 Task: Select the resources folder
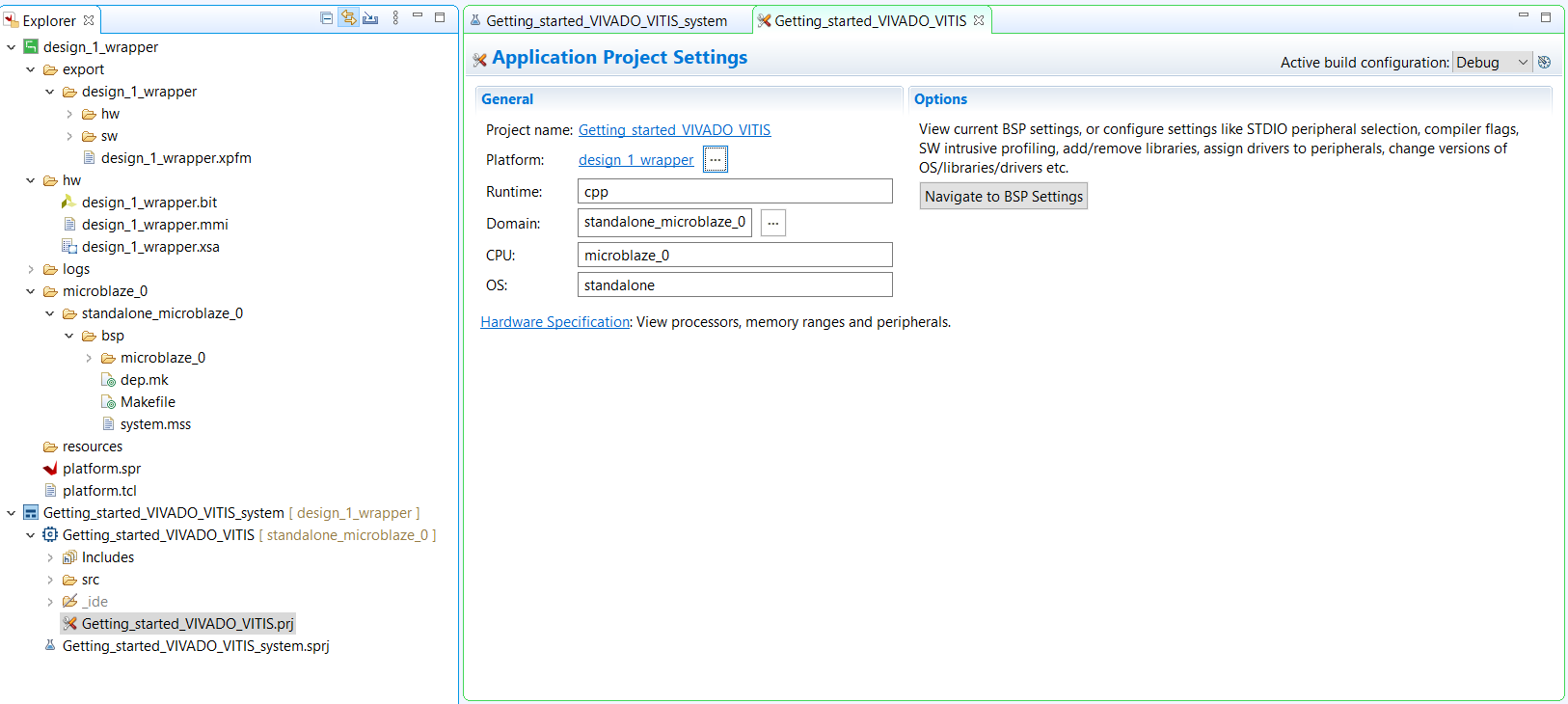click(x=93, y=447)
